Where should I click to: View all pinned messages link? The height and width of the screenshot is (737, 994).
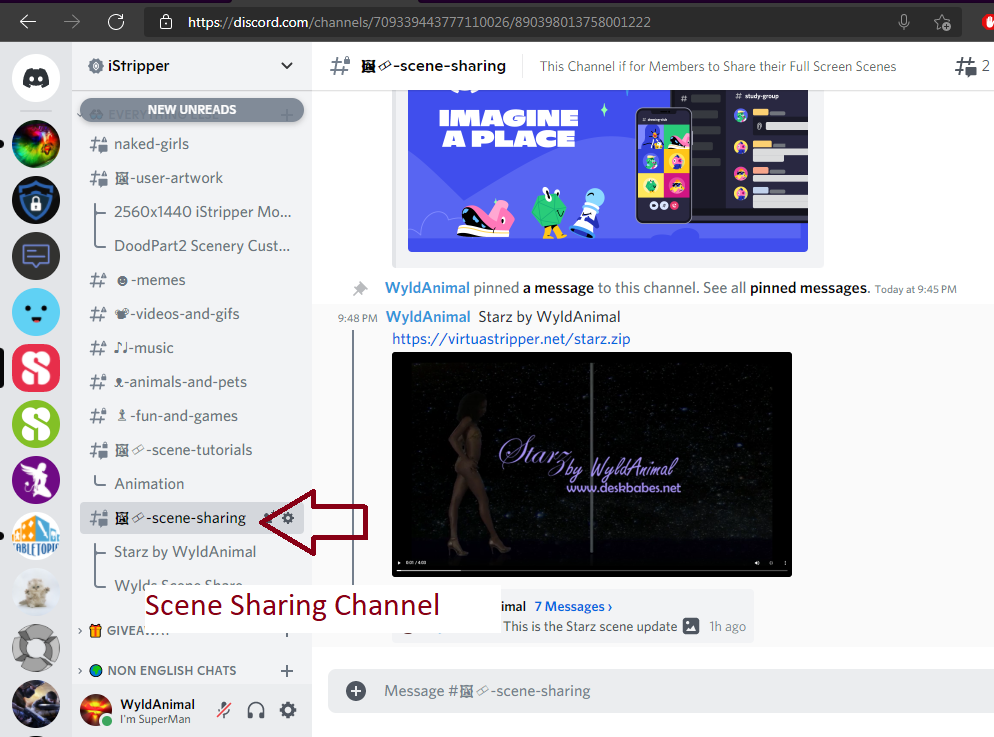click(x=808, y=288)
